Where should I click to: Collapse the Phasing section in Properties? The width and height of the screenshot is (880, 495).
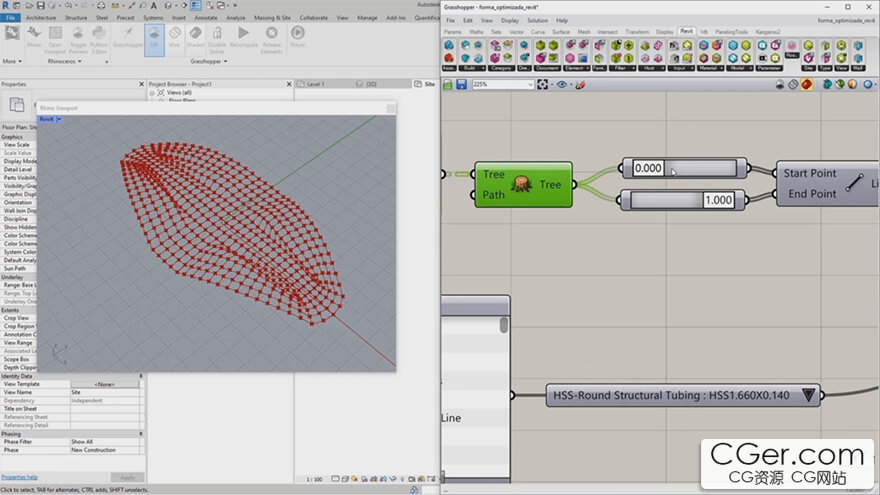coord(141,434)
